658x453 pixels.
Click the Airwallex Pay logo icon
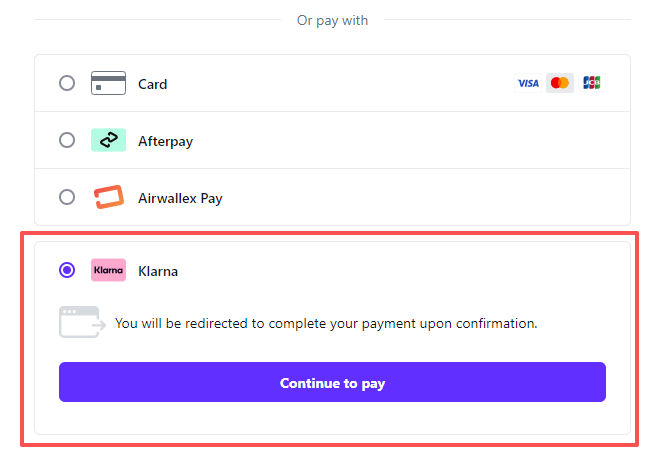pos(108,198)
